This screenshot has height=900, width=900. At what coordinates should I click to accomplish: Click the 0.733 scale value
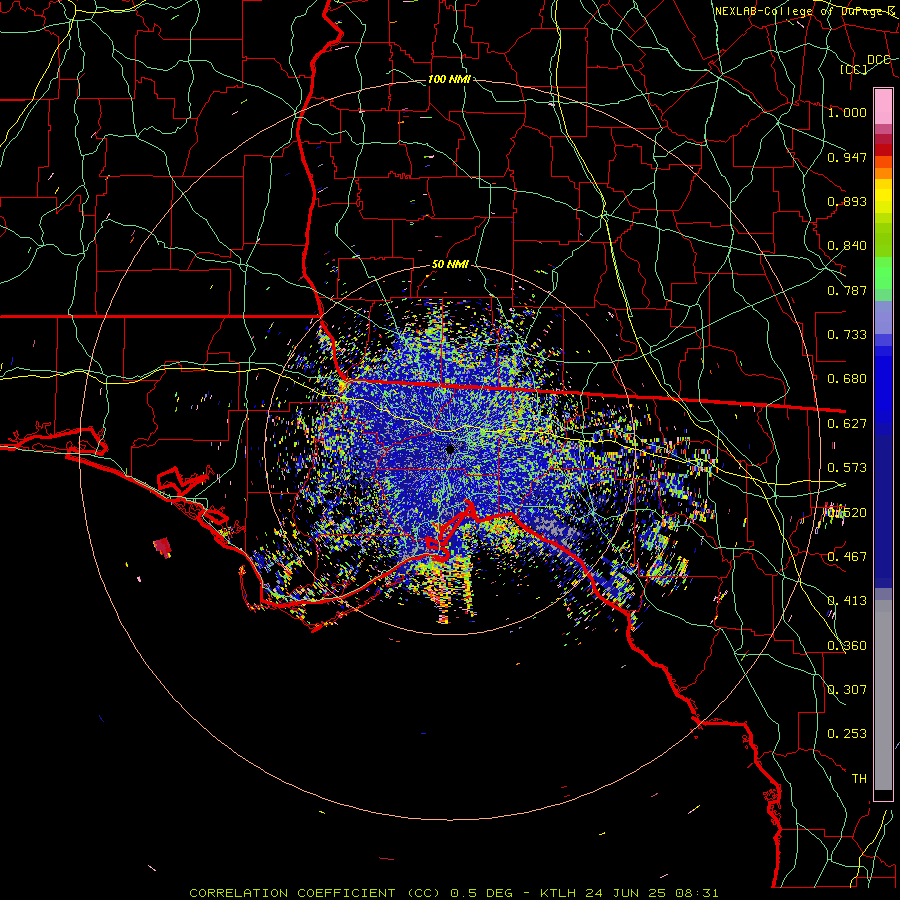[x=847, y=335]
